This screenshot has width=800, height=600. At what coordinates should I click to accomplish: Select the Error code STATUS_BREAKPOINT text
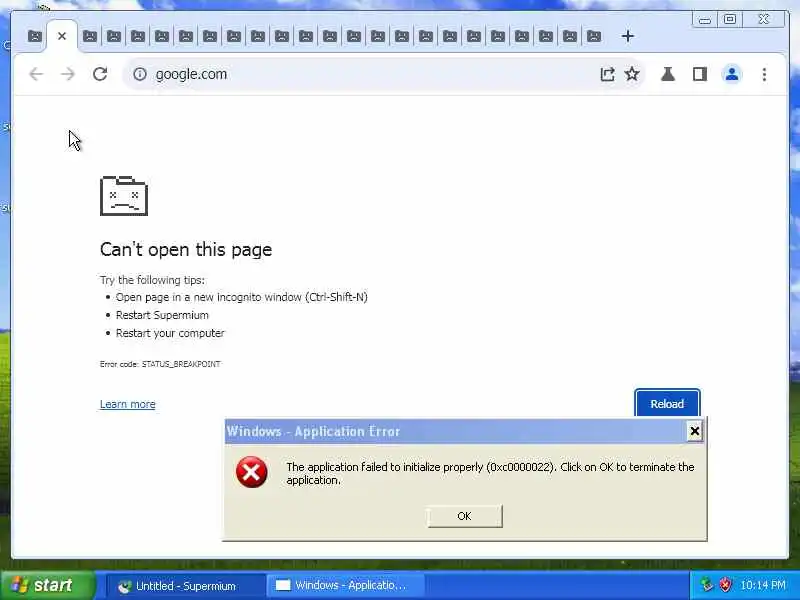(160, 364)
